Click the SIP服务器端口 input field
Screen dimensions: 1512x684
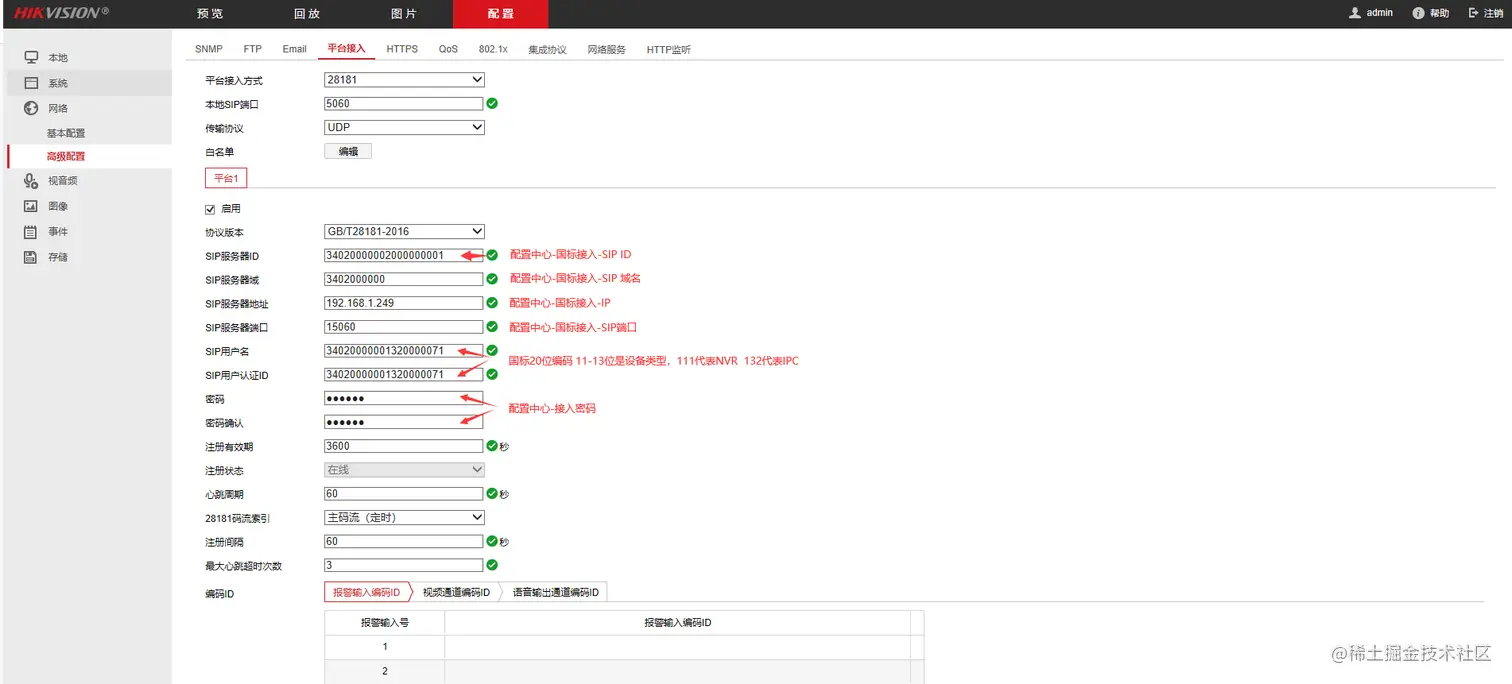coord(404,327)
